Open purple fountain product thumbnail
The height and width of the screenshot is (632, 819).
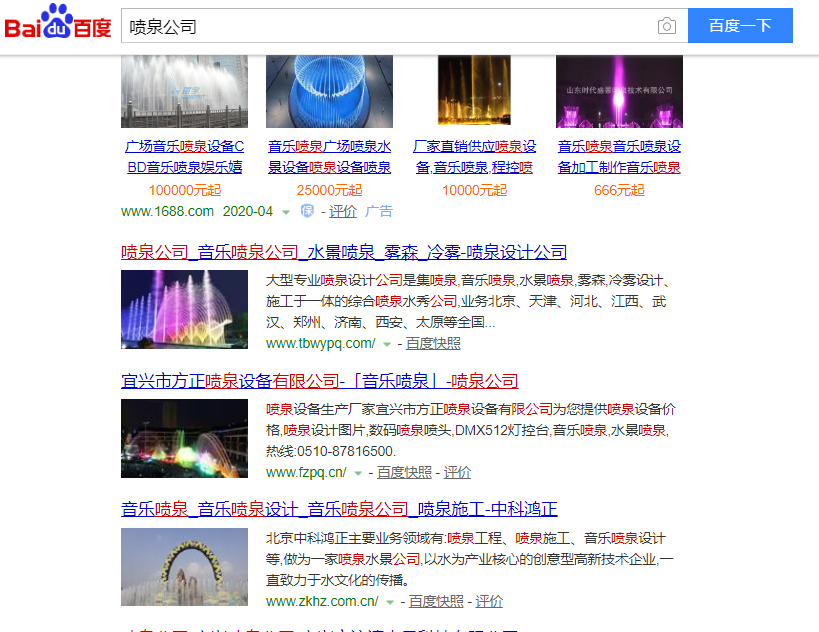[619, 91]
